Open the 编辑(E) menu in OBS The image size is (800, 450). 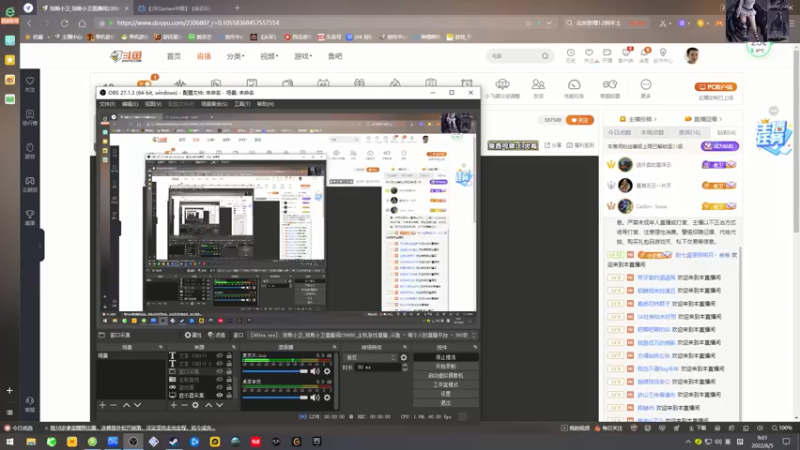point(130,104)
